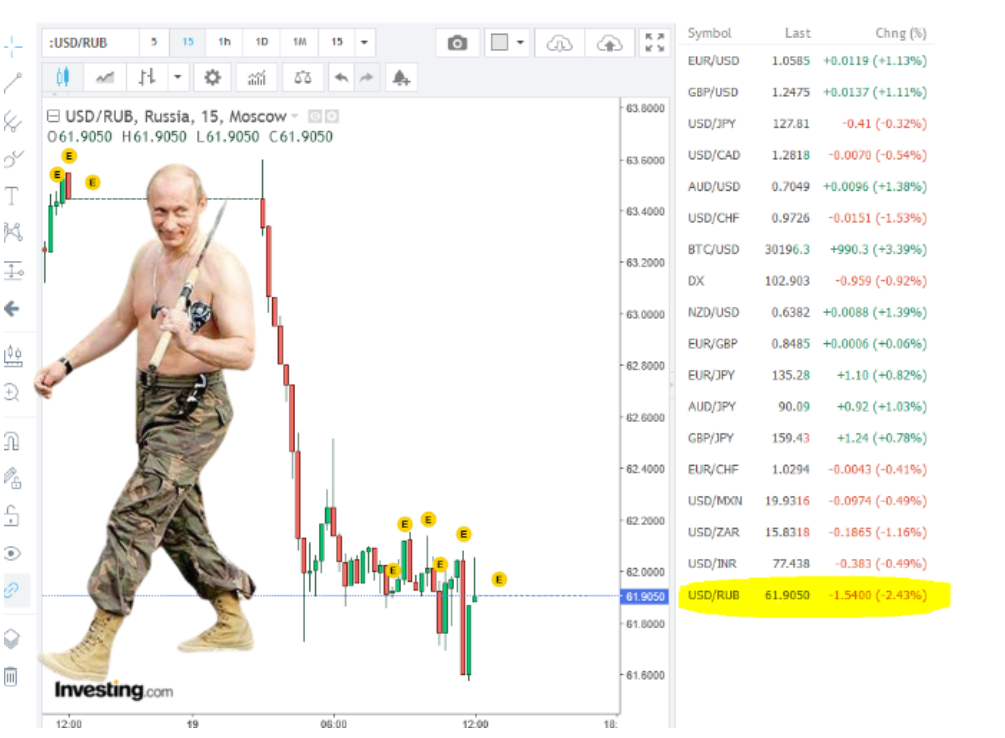The image size is (1005, 738).
Task: Select the brush drawing tool
Action: point(13,158)
